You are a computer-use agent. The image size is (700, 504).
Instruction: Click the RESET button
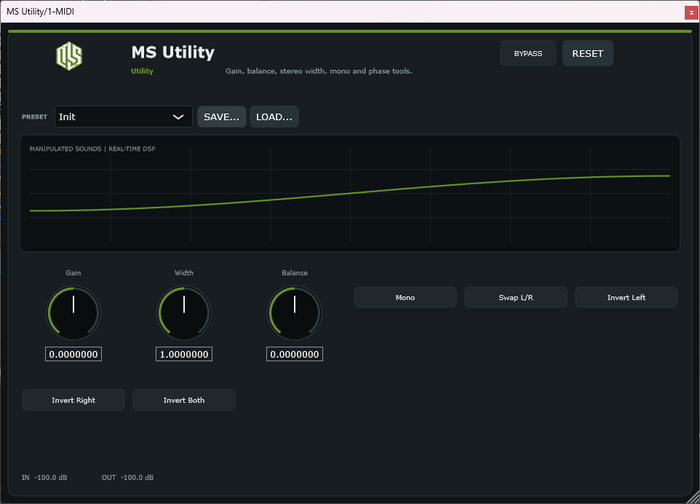click(588, 54)
